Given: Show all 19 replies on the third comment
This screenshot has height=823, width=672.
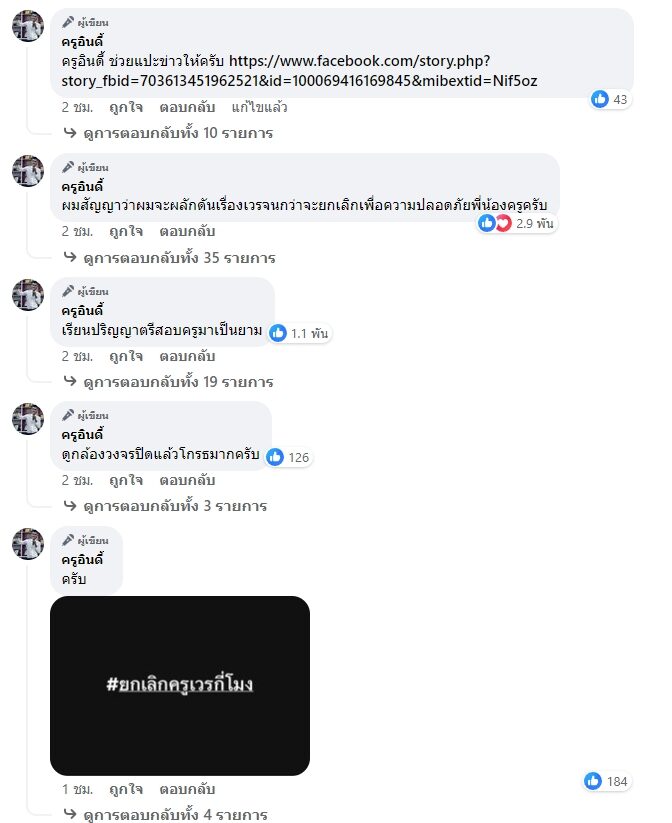Looking at the screenshot, I should 168,382.
